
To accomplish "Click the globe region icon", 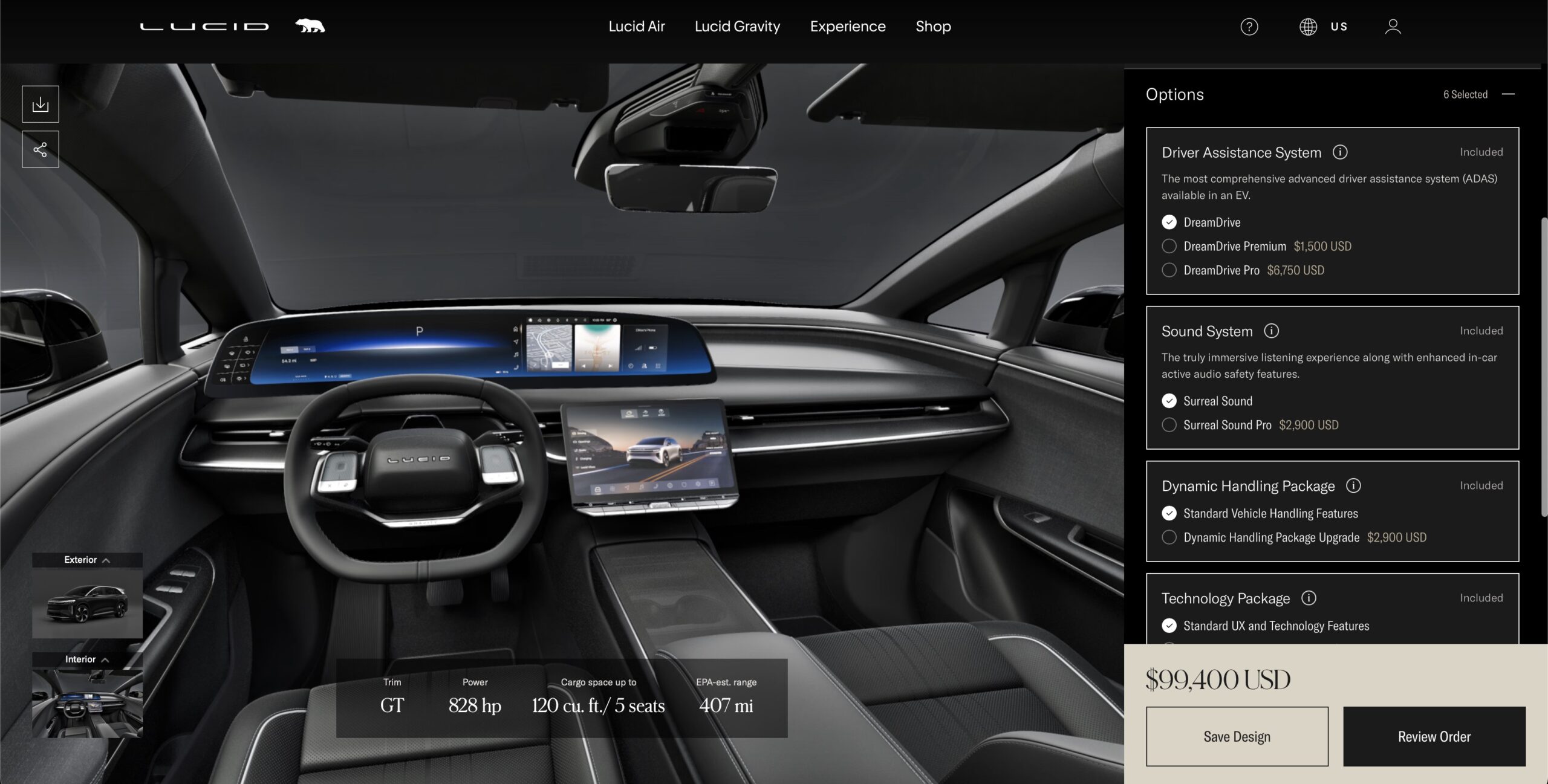I will [x=1308, y=27].
